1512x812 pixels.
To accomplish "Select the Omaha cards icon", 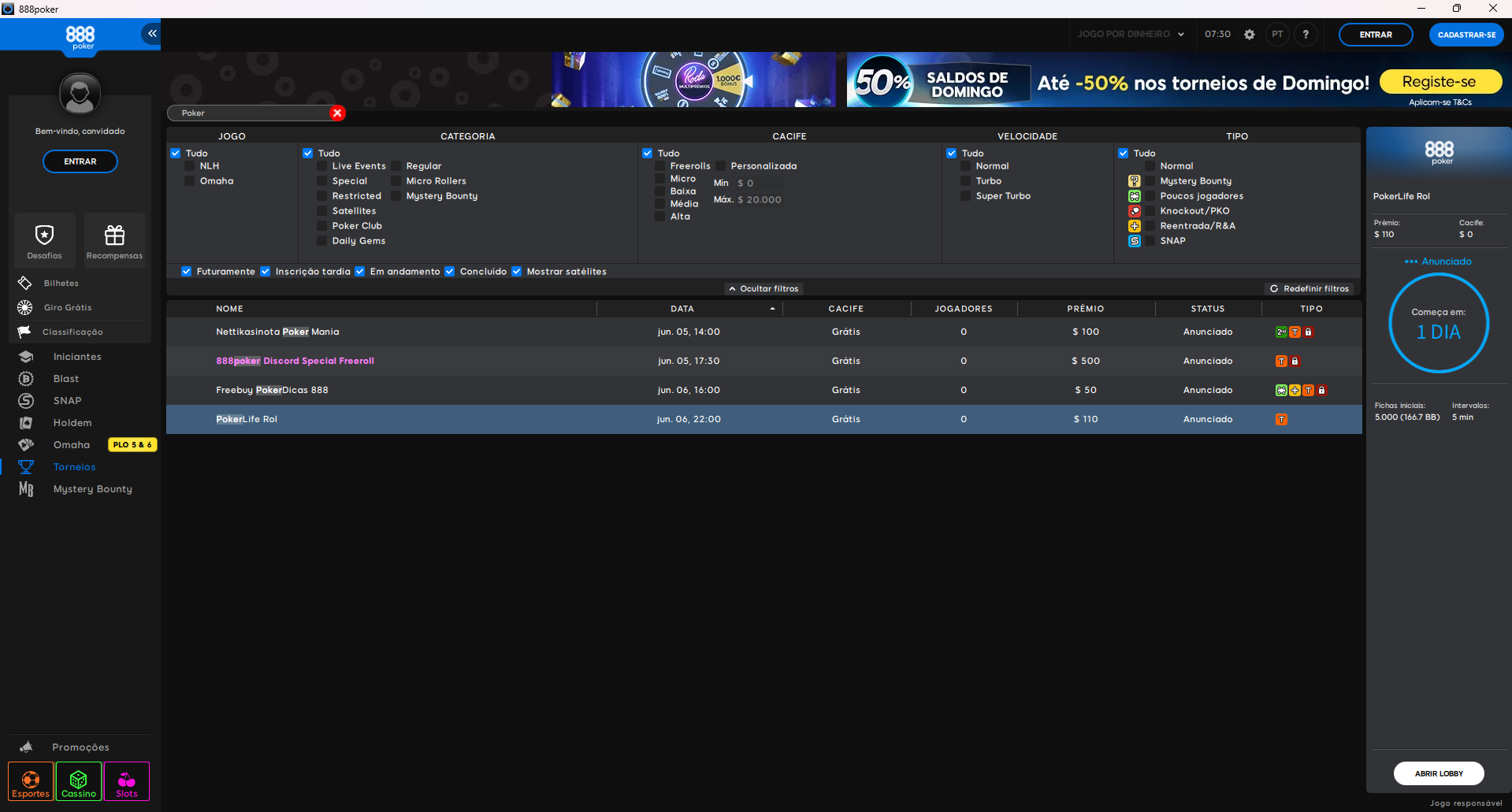I will [26, 445].
